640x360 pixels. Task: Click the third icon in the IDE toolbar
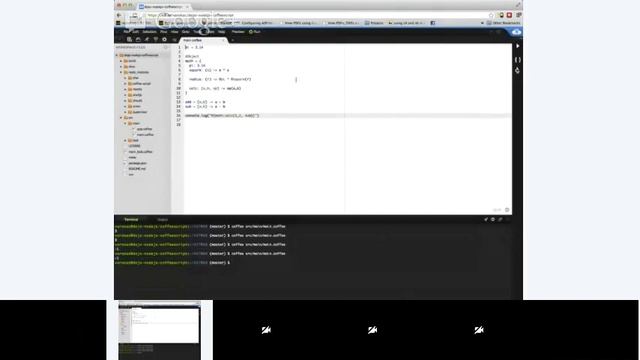147,40
